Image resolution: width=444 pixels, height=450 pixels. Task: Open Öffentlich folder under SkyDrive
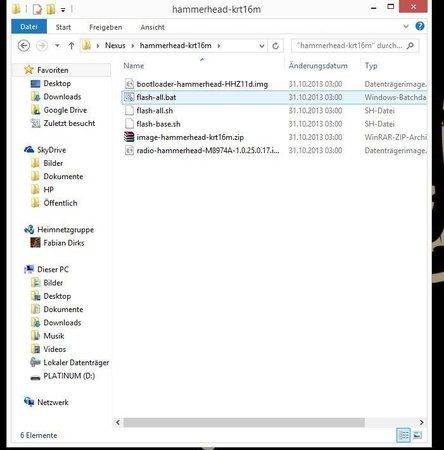coord(60,203)
